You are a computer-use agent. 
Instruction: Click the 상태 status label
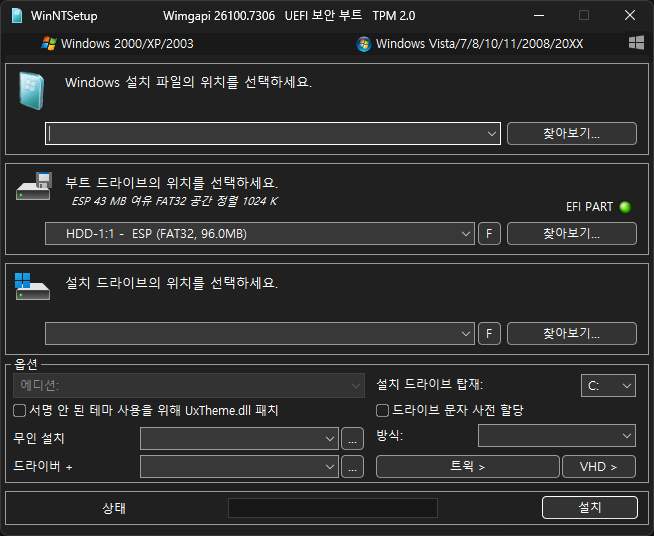point(114,508)
